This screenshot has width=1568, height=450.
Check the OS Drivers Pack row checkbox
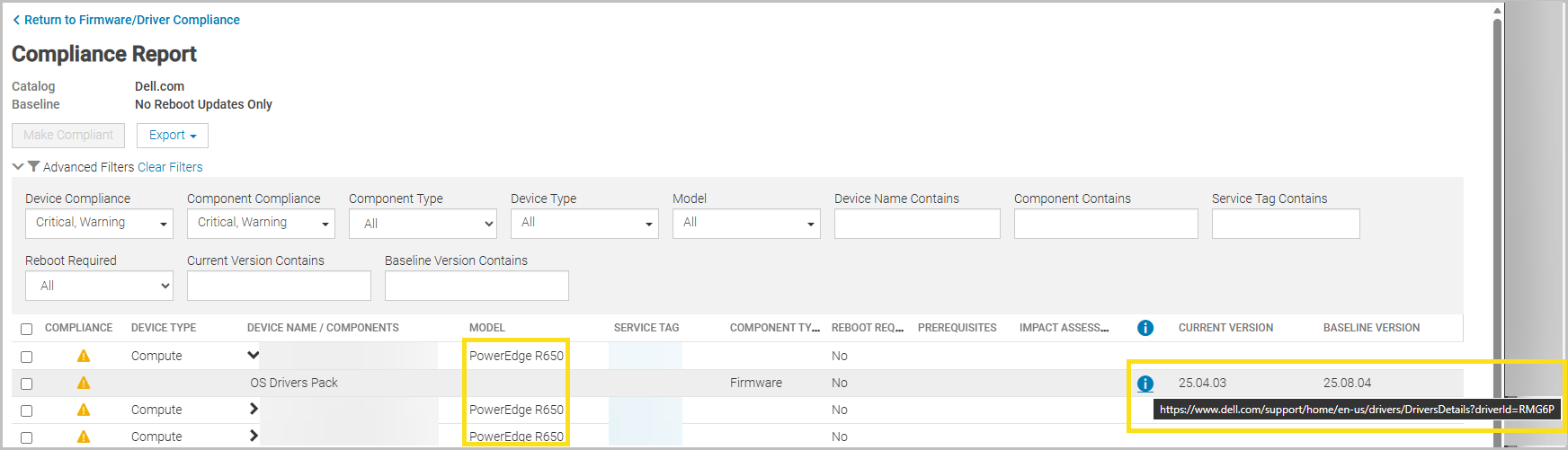[27, 384]
